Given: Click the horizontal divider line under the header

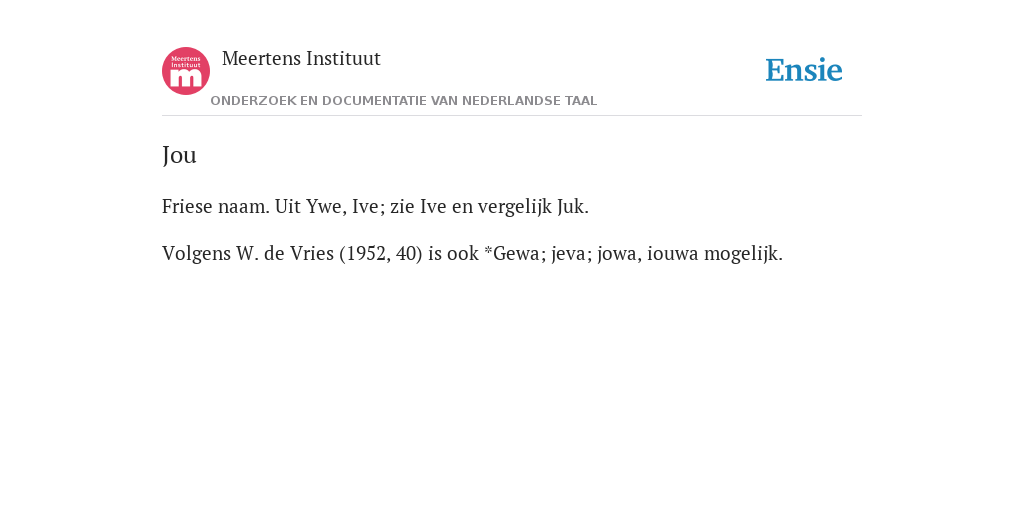Looking at the screenshot, I should [x=512, y=116].
